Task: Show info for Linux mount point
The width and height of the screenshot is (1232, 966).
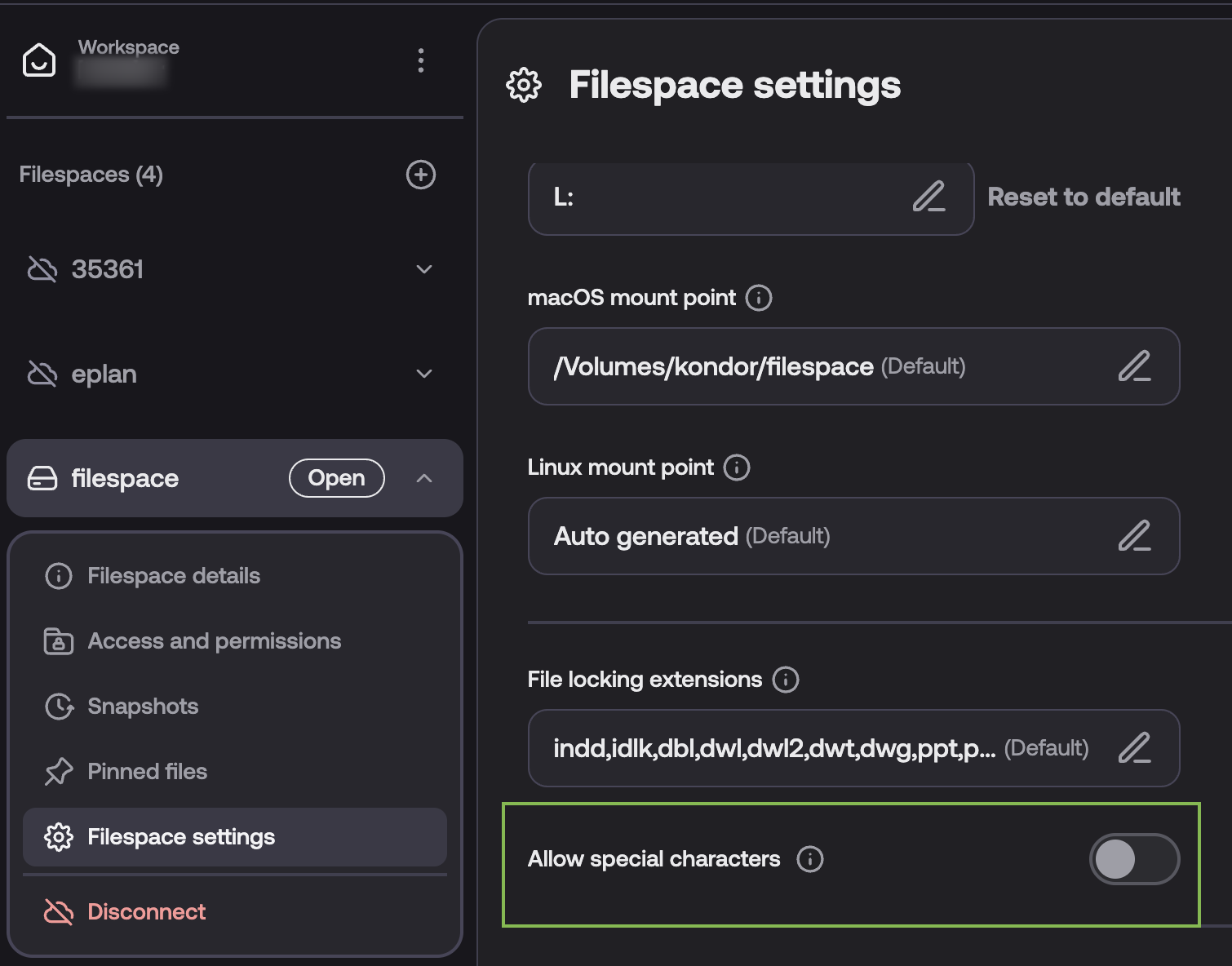Action: click(x=737, y=467)
